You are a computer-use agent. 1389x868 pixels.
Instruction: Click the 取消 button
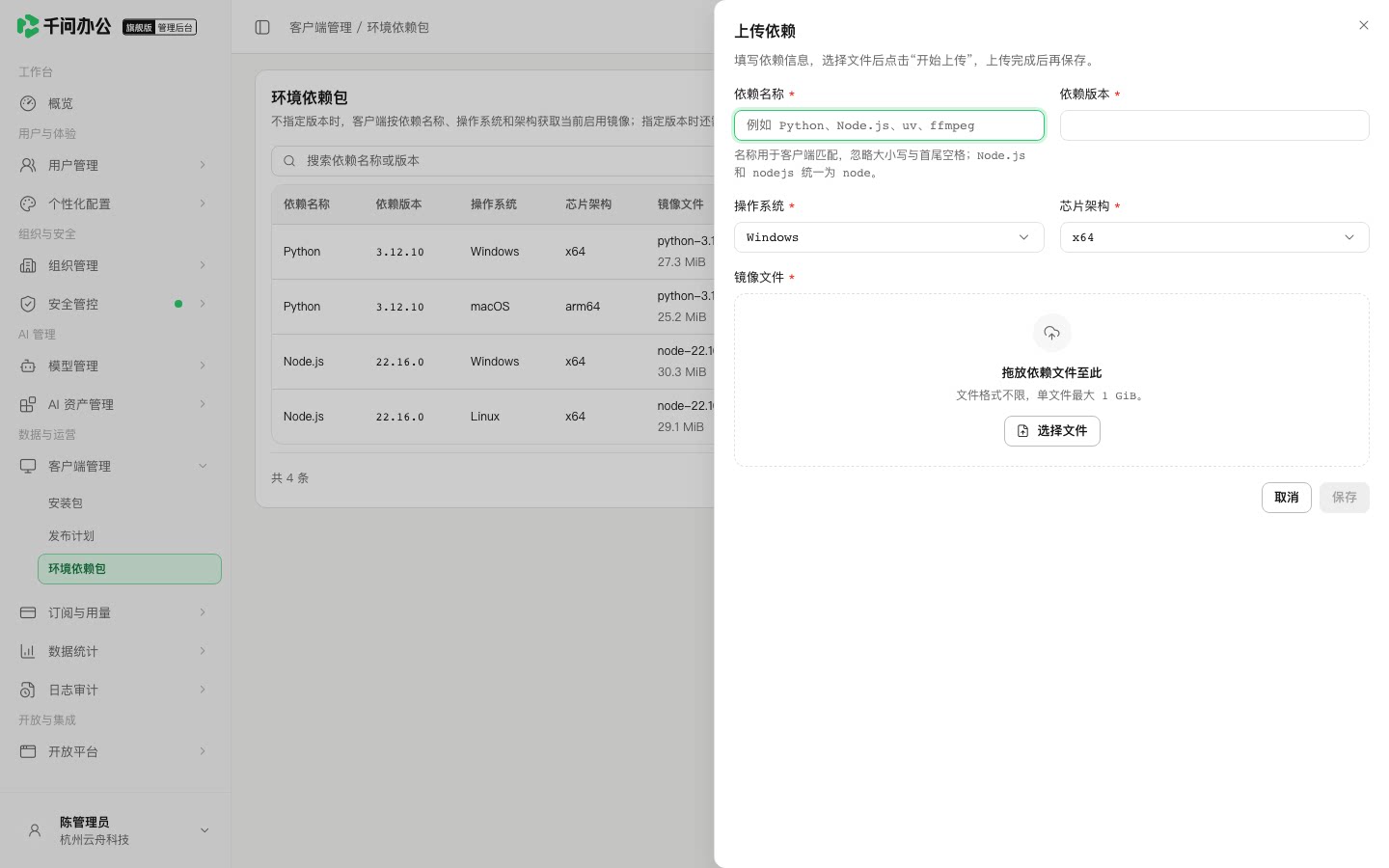click(1286, 498)
